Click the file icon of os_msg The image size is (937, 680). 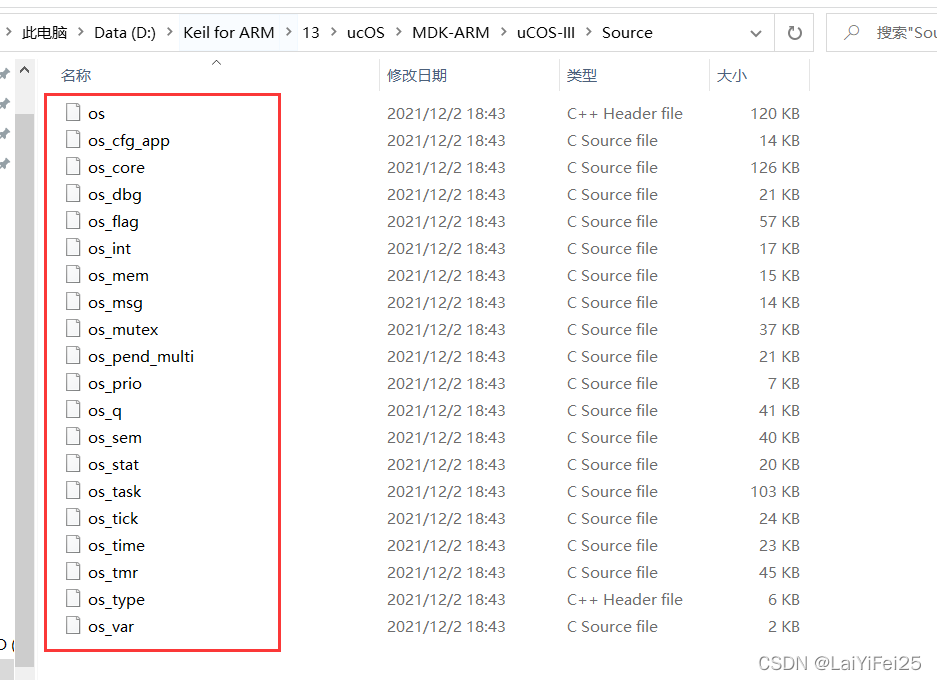(73, 301)
